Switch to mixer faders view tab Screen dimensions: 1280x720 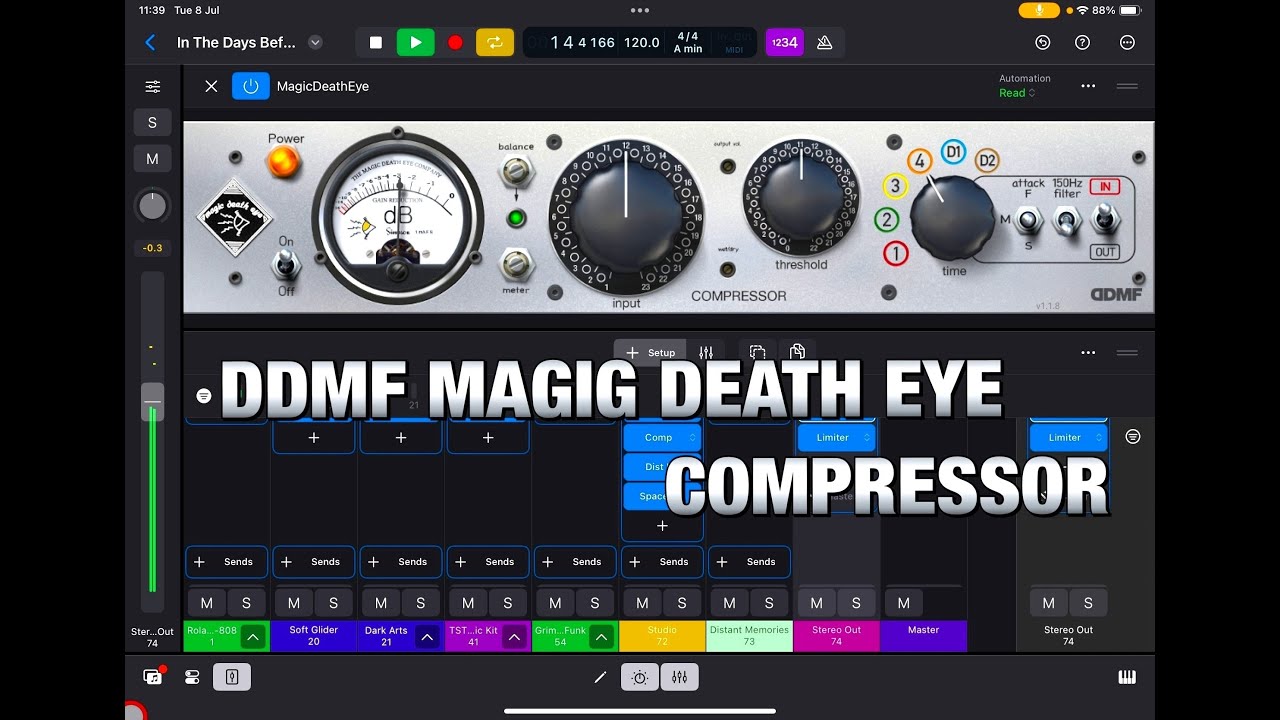pyautogui.click(x=706, y=352)
